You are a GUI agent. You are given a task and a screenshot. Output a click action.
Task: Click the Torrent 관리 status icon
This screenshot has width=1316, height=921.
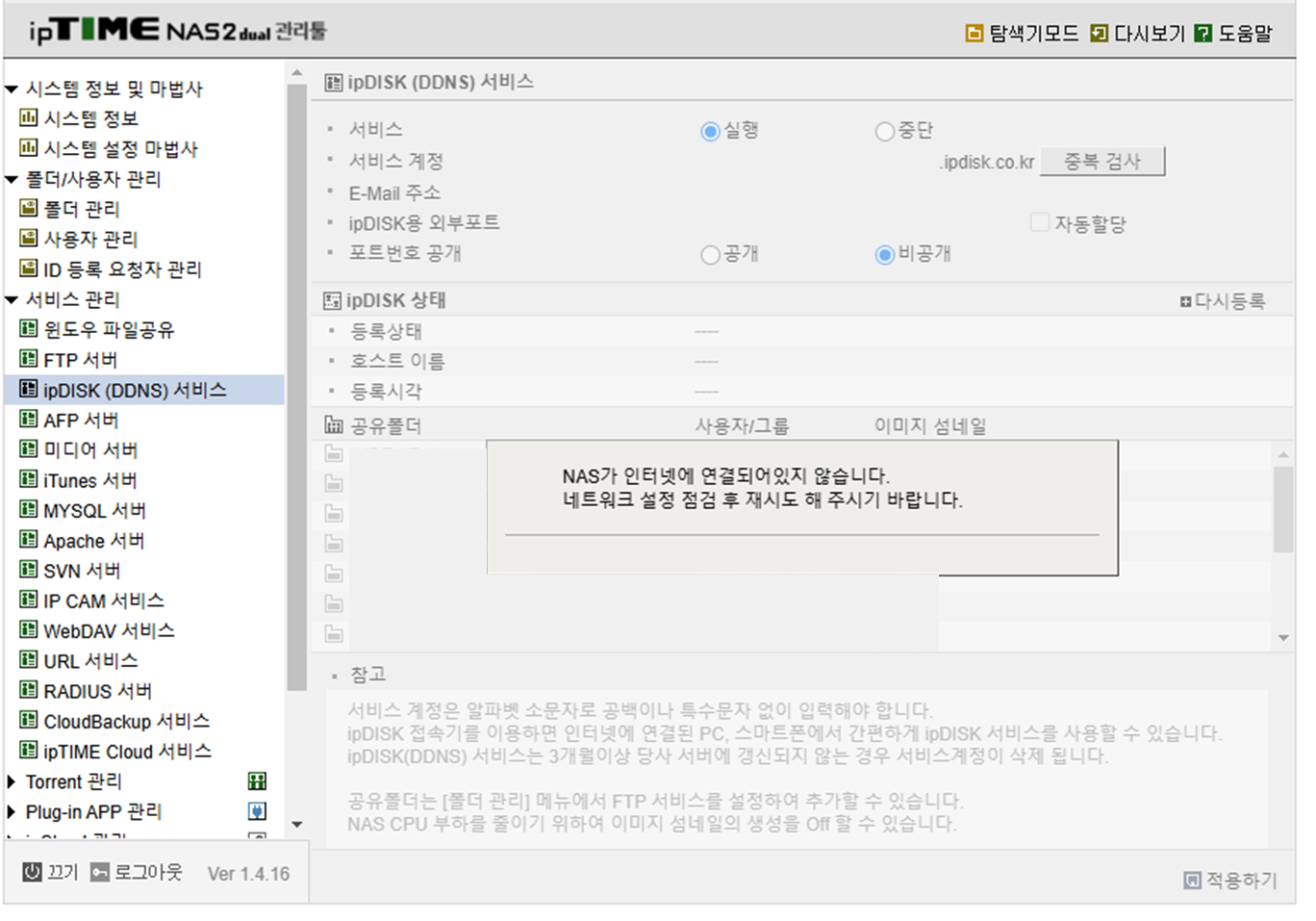tap(257, 780)
